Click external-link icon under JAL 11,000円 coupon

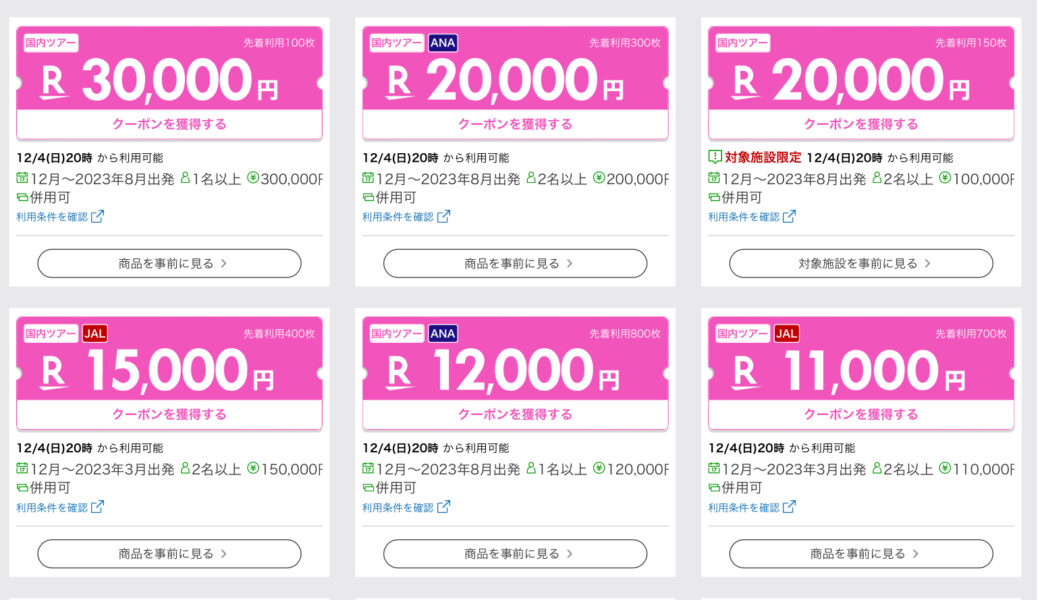click(789, 507)
